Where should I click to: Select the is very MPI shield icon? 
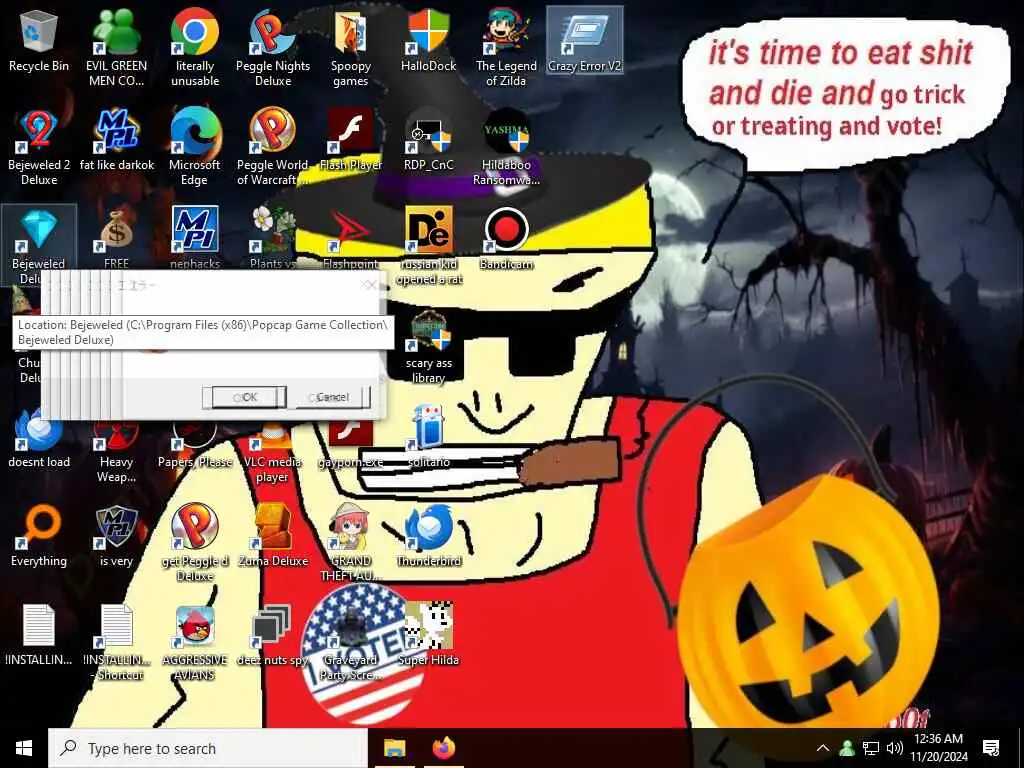(x=116, y=537)
